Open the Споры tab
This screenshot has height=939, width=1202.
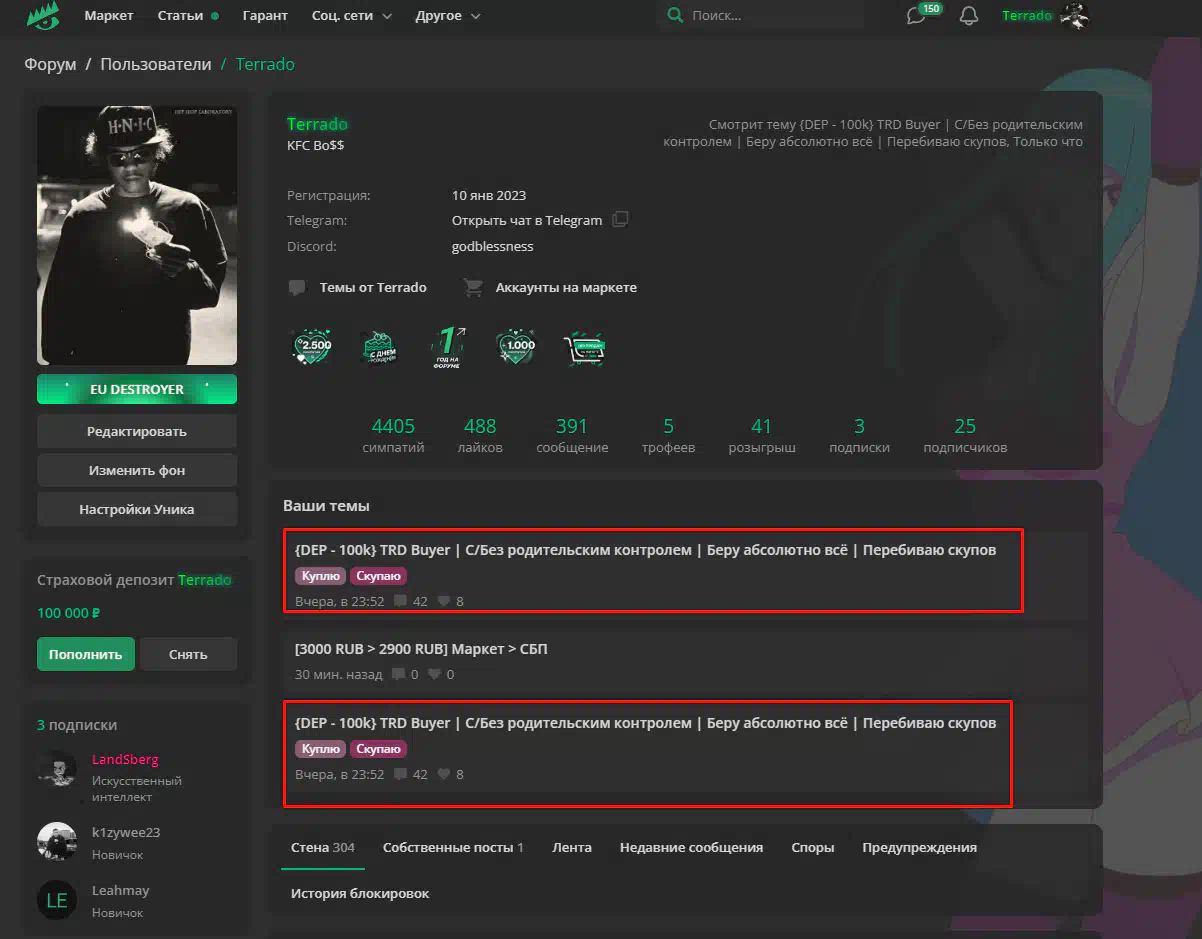812,847
